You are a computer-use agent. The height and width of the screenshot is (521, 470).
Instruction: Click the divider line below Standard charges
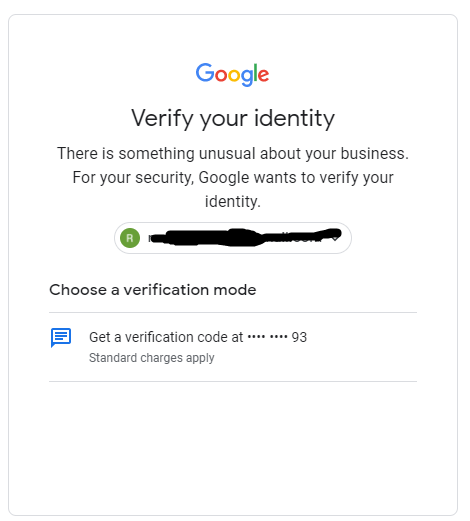point(233,381)
